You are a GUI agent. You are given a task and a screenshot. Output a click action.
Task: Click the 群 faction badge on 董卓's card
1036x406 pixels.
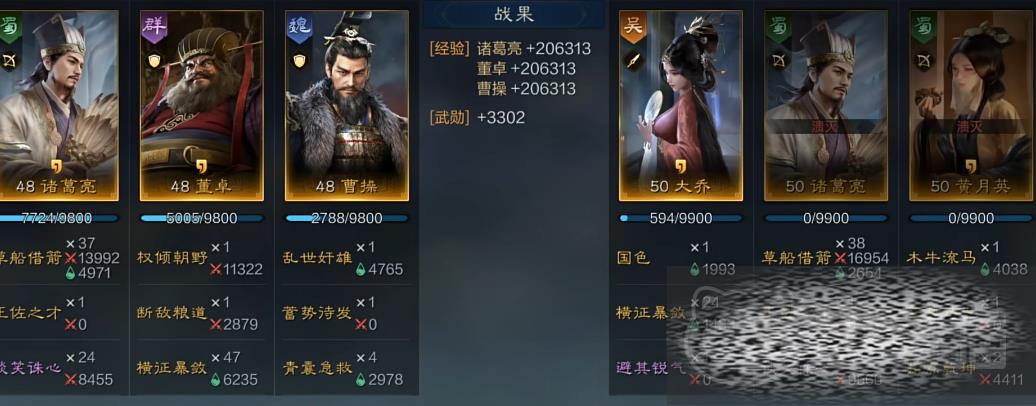coord(154,26)
